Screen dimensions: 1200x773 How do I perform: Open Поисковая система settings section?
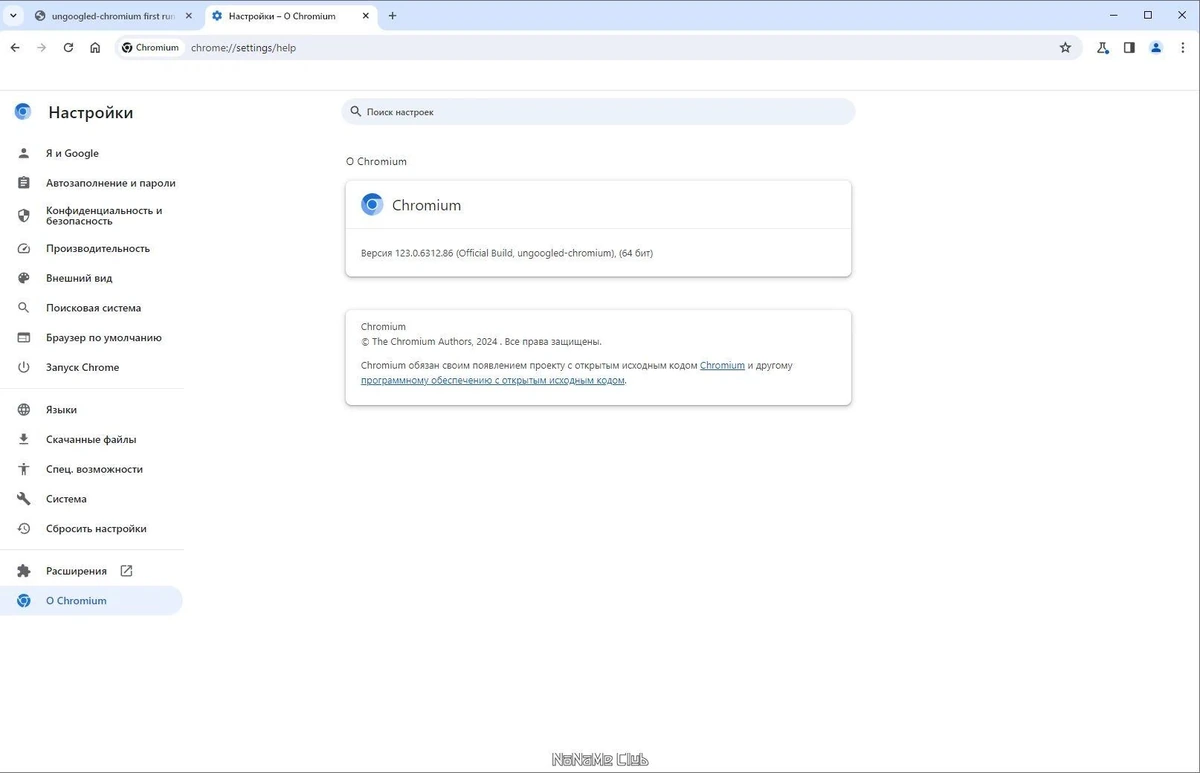tap(91, 308)
